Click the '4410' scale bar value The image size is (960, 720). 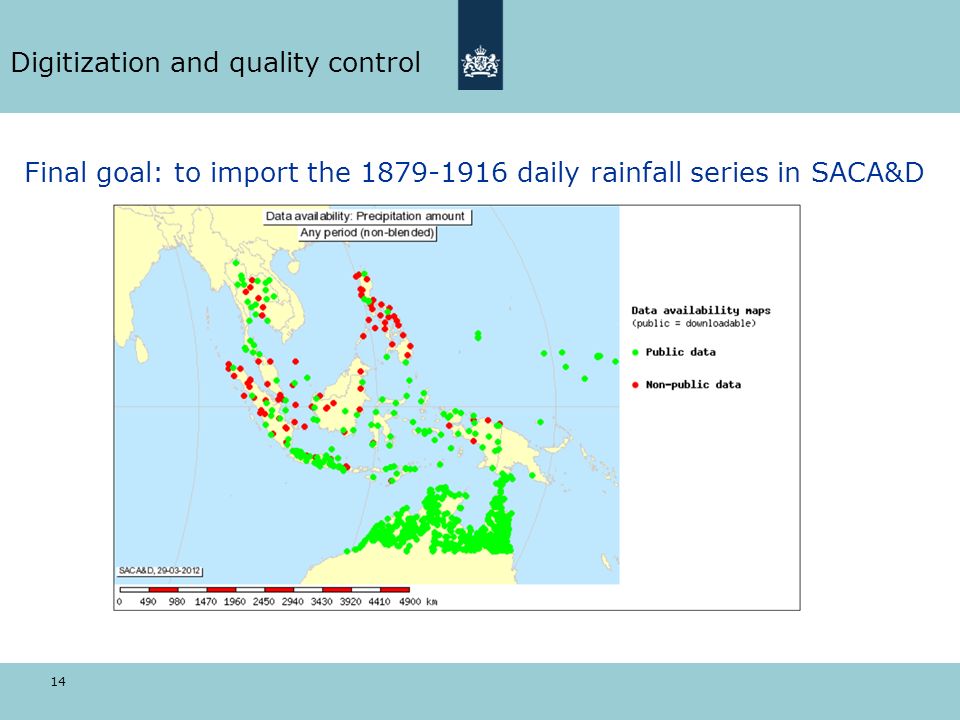pos(380,602)
